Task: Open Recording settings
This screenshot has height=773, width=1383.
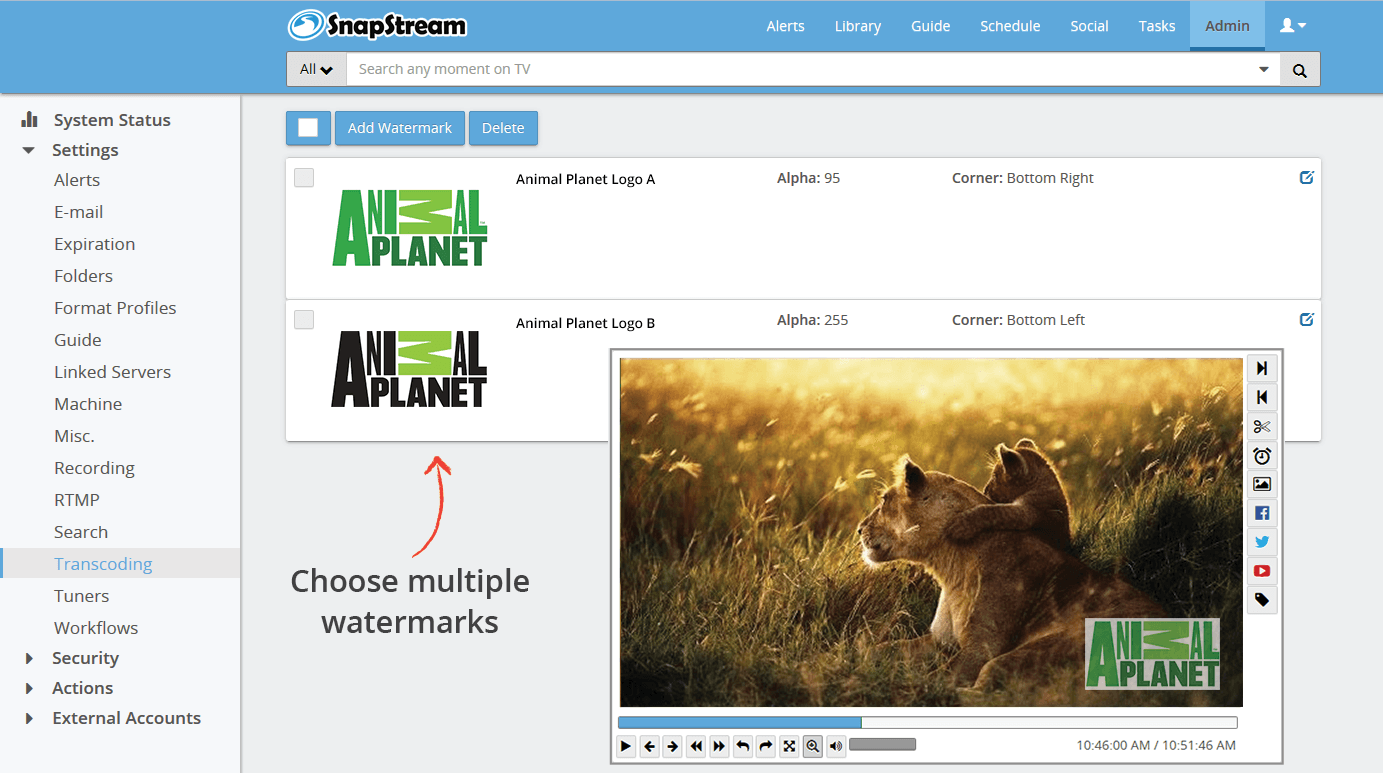Action: (x=94, y=468)
